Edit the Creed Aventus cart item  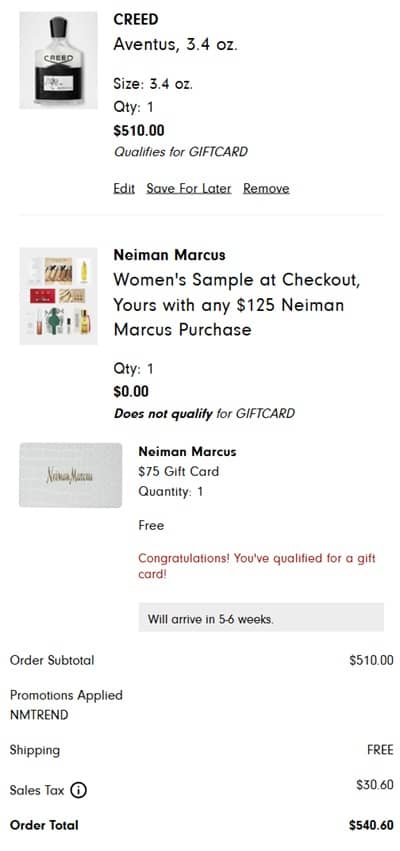point(124,188)
